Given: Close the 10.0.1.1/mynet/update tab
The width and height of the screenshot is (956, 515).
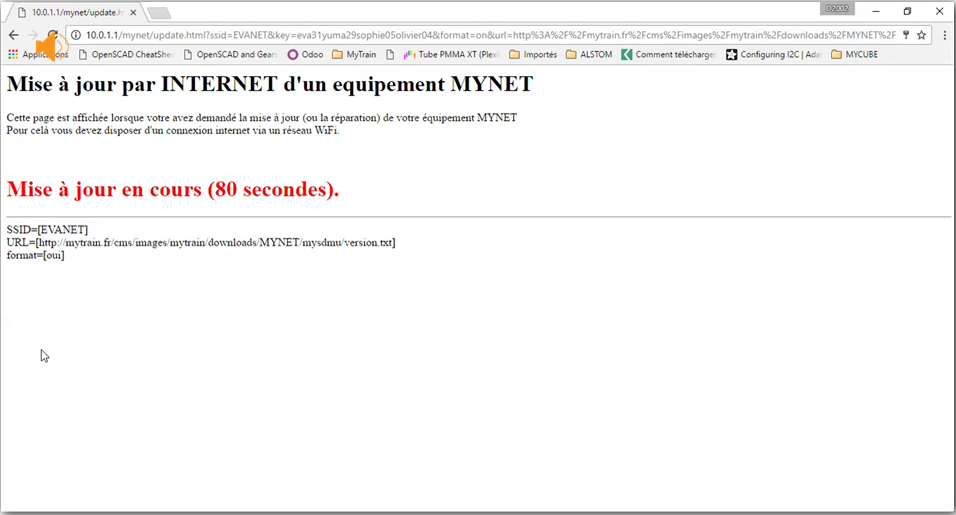Looking at the screenshot, I should [x=133, y=12].
